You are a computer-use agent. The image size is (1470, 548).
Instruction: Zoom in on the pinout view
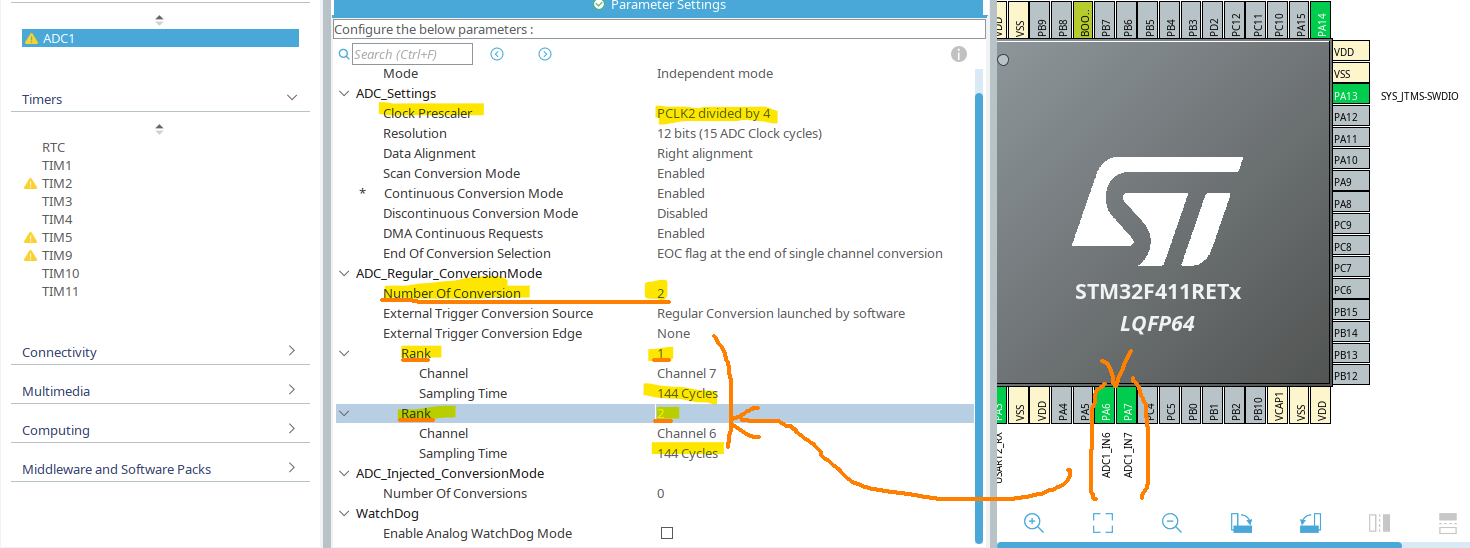pyautogui.click(x=1034, y=522)
